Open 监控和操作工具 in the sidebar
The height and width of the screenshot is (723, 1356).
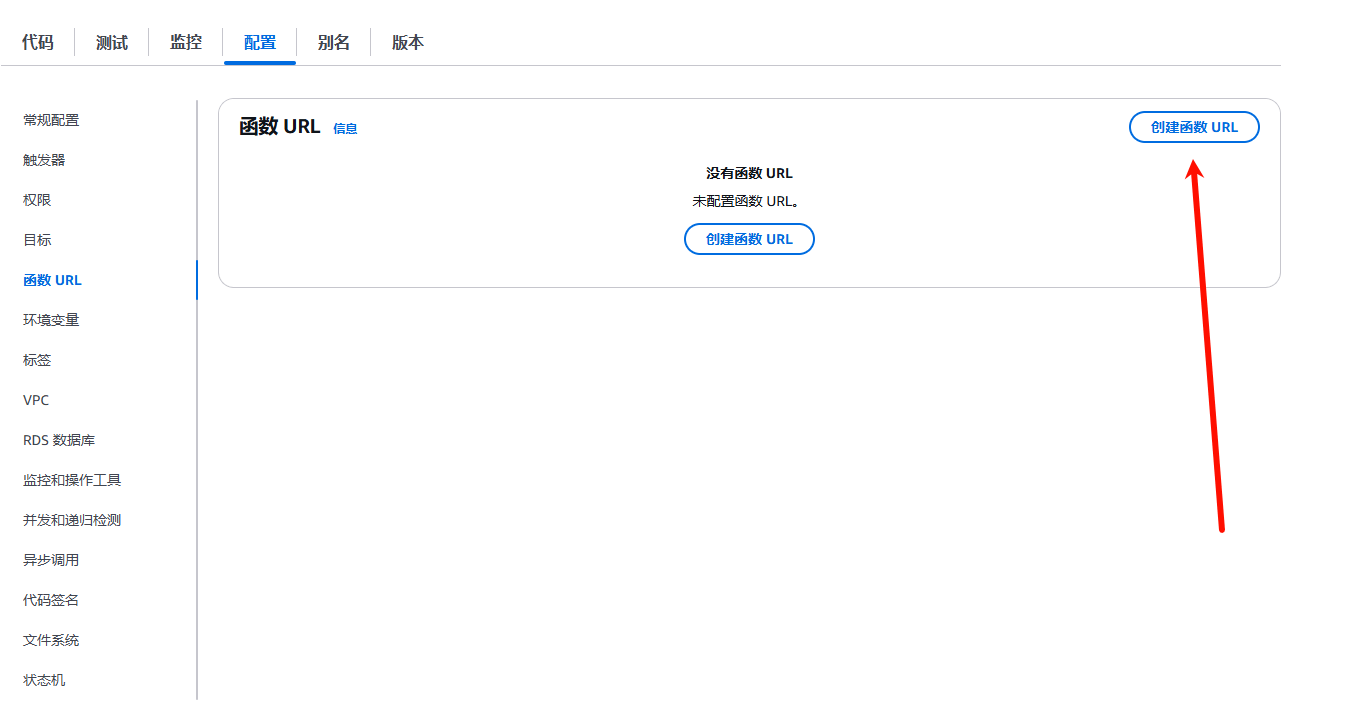click(72, 480)
